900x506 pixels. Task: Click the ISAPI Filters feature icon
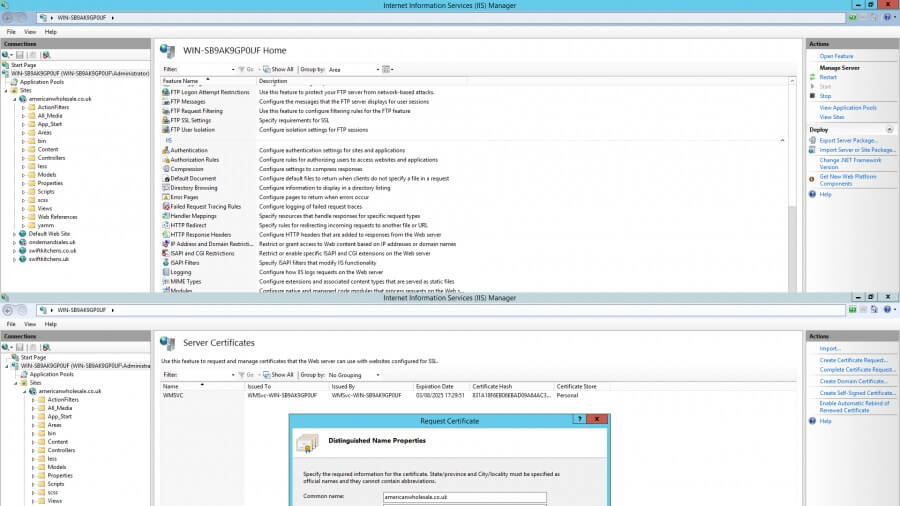coord(164,263)
